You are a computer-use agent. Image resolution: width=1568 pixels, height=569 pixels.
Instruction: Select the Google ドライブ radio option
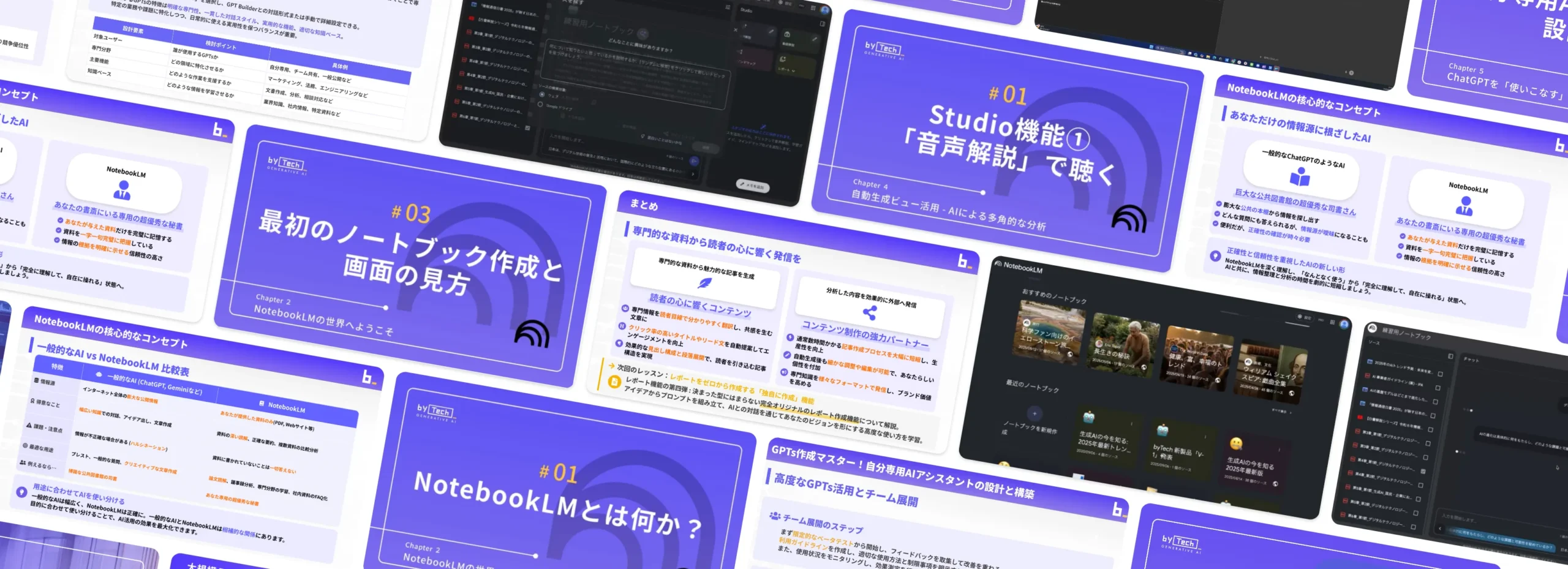tap(540, 105)
